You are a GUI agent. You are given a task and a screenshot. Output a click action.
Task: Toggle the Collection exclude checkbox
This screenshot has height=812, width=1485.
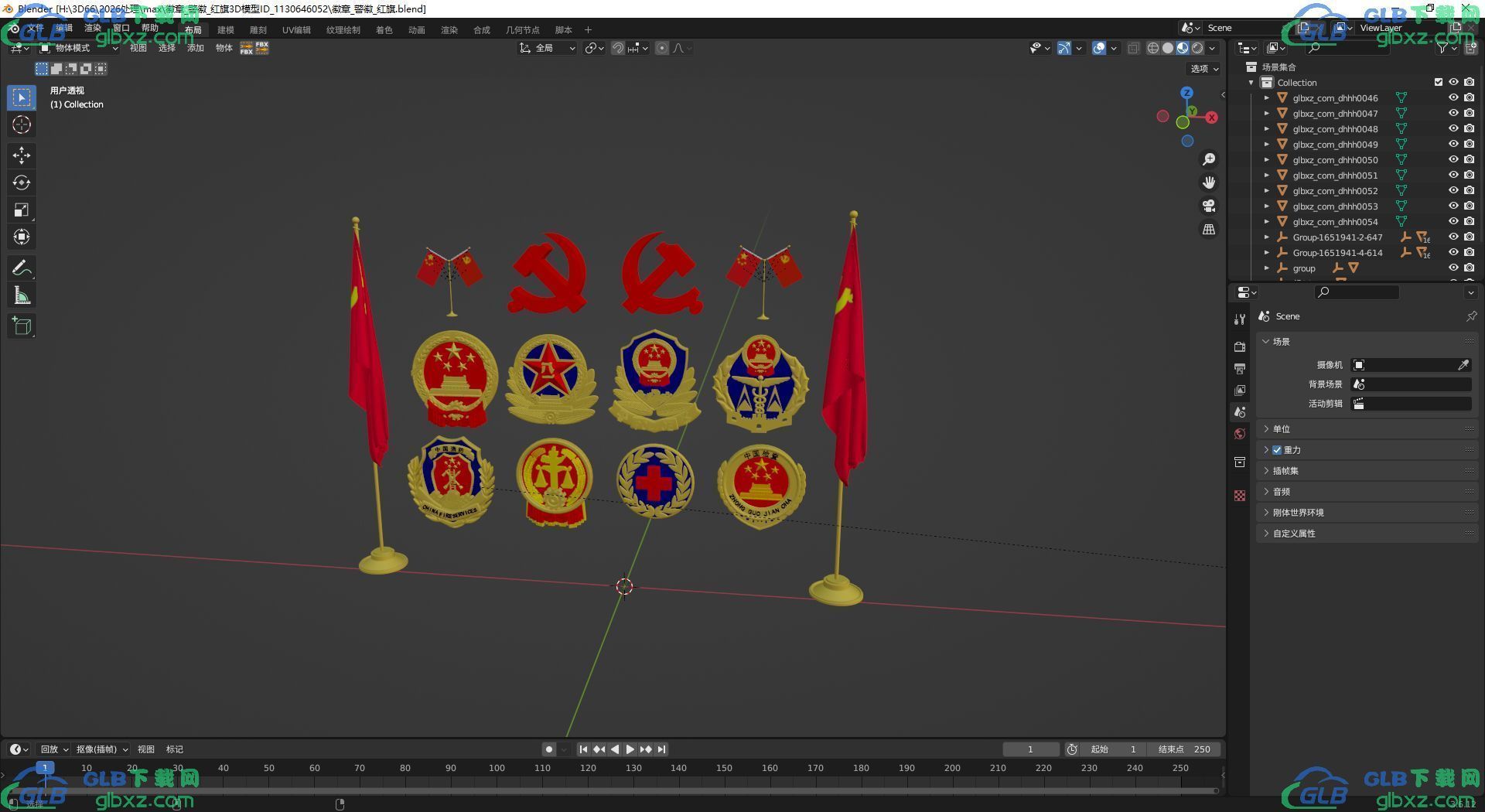click(1439, 83)
